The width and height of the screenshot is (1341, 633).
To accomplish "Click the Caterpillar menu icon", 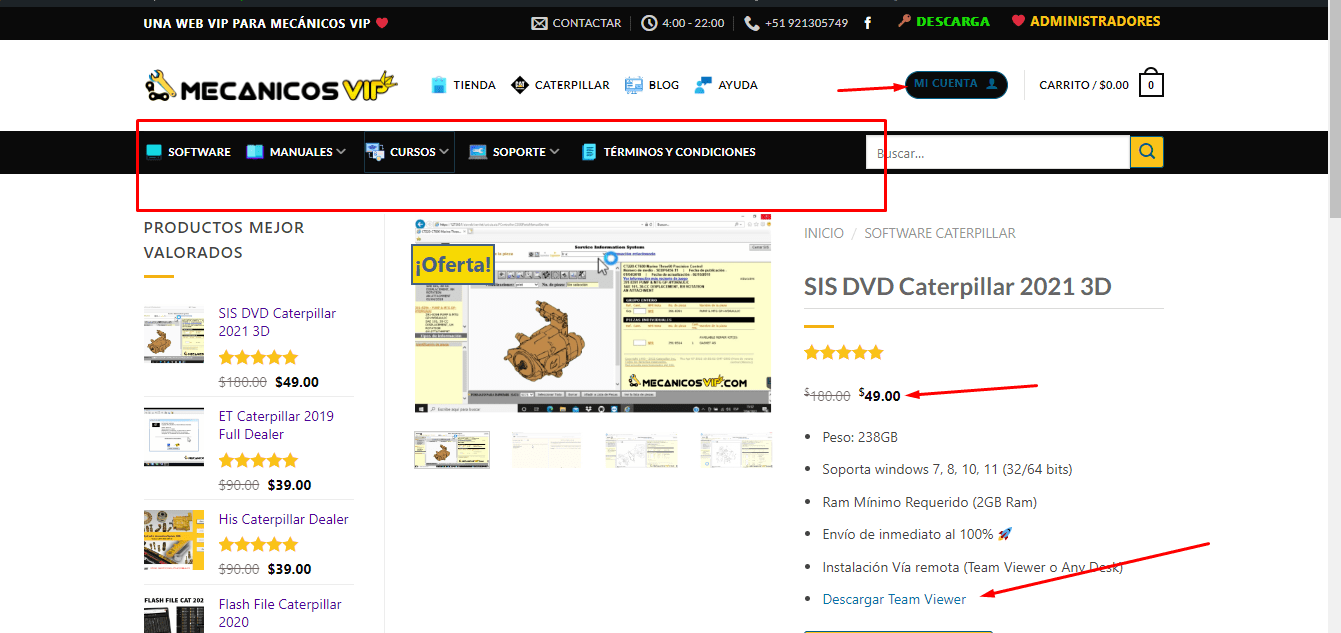I will 519,85.
